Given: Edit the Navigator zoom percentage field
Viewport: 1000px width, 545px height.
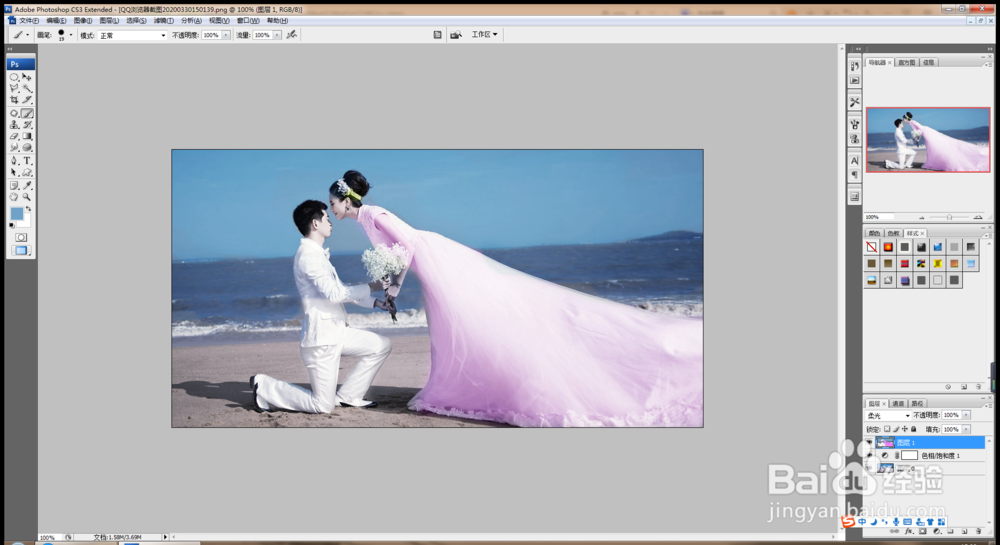Looking at the screenshot, I should (878, 217).
